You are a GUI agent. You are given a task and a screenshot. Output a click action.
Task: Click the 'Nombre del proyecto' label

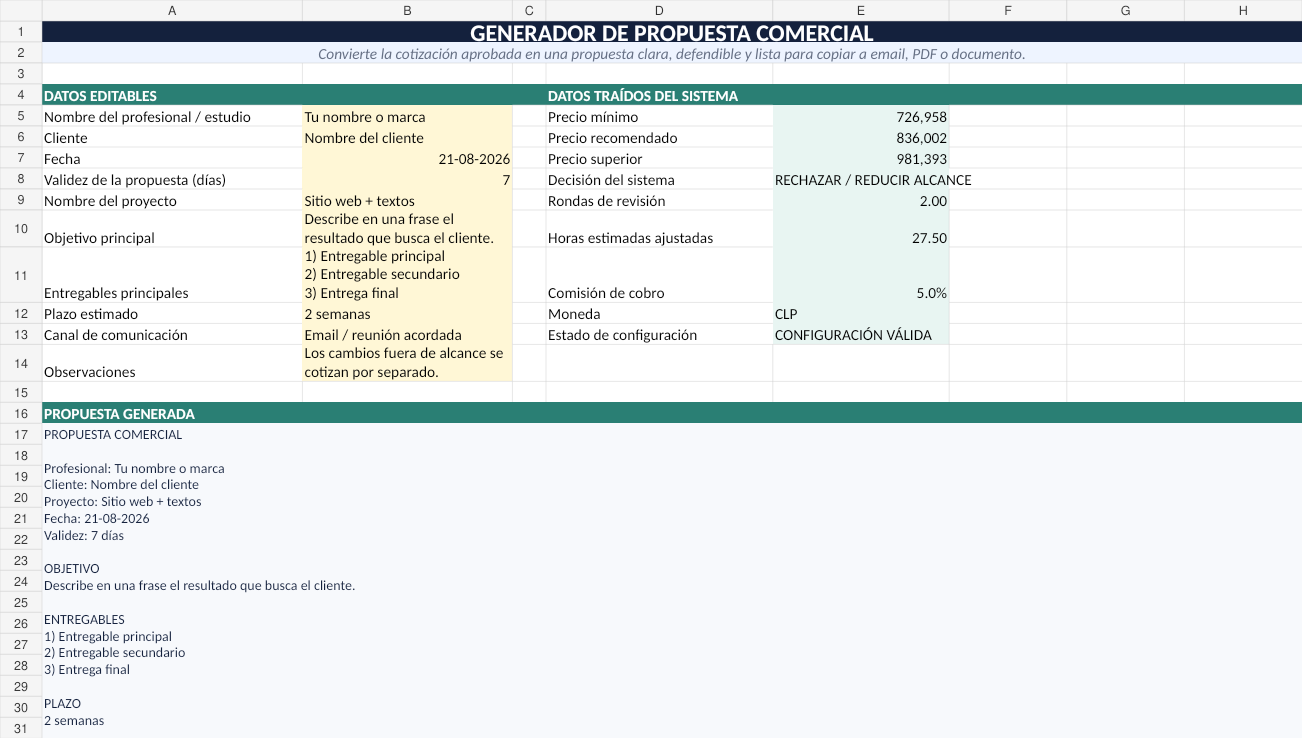pyautogui.click(x=110, y=201)
